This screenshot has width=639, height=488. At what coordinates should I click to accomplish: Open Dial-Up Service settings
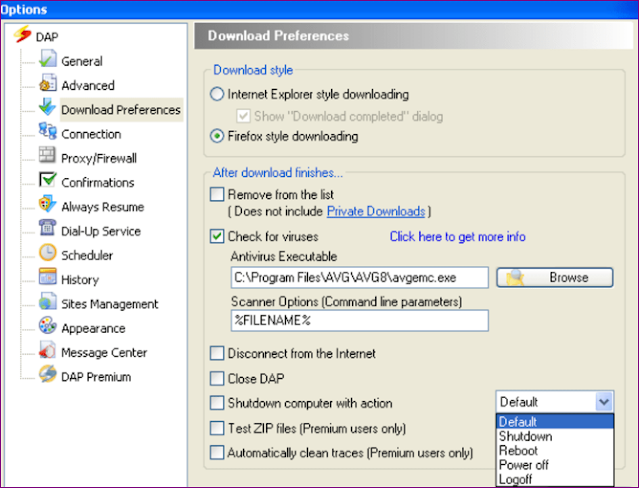101,231
